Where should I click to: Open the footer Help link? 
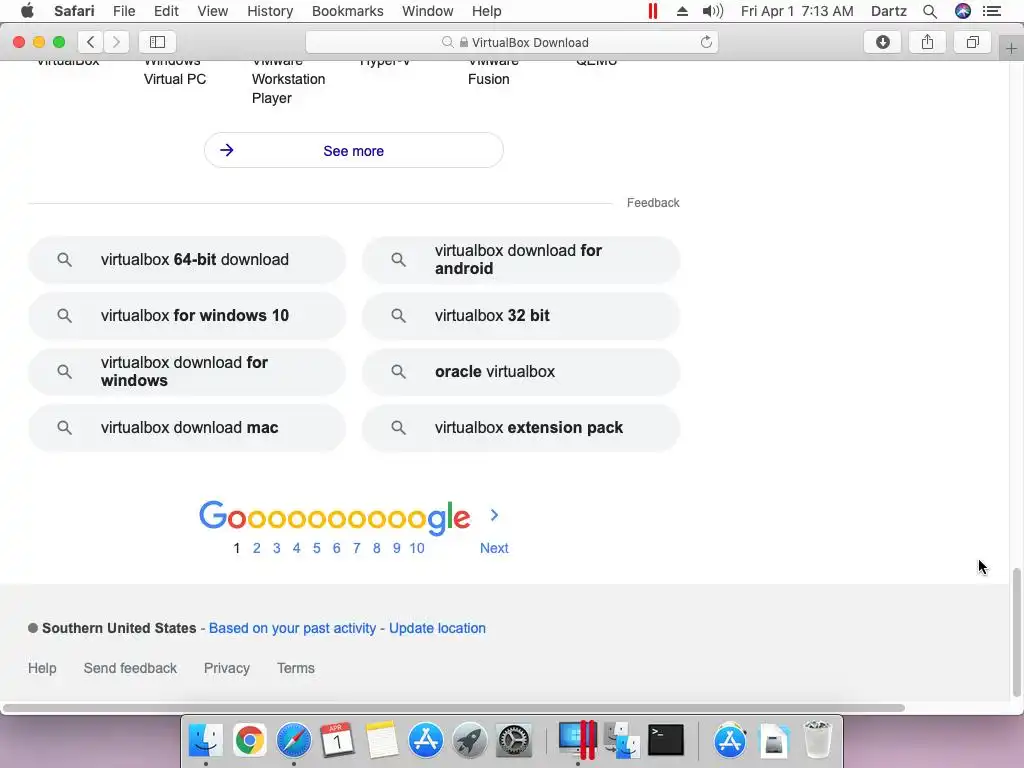(x=42, y=668)
